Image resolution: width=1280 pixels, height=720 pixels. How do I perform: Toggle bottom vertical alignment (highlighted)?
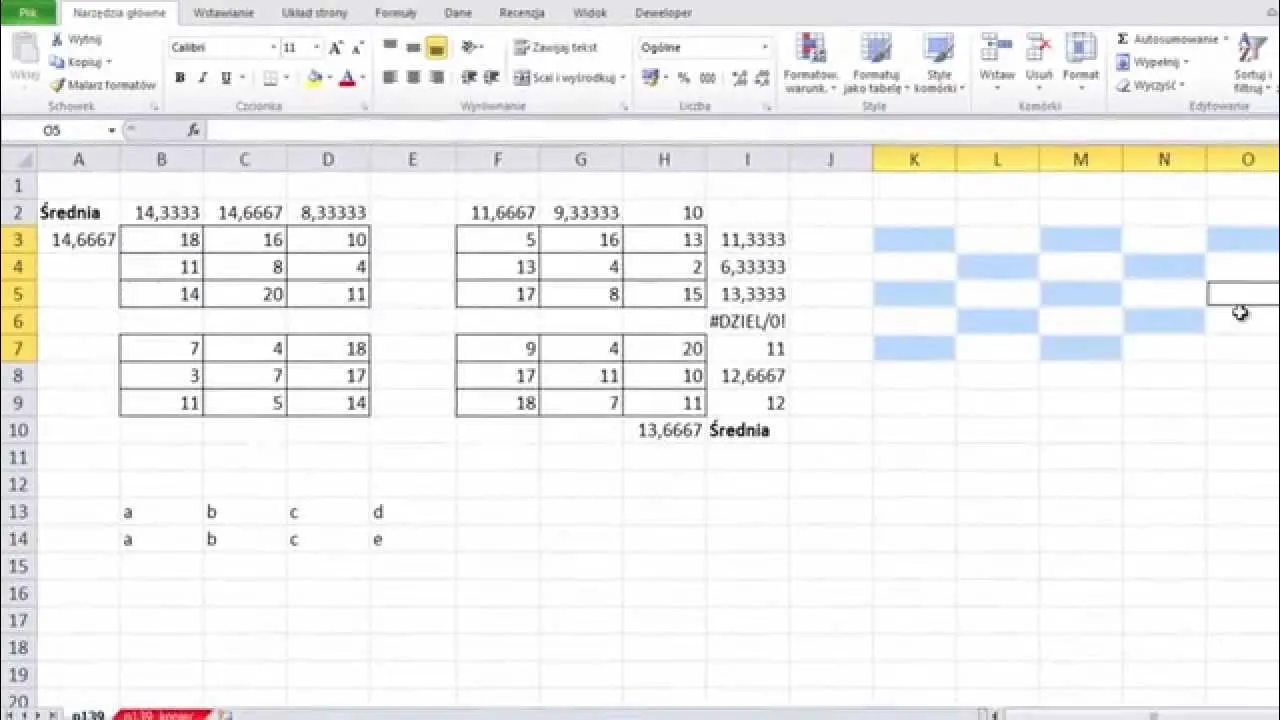(436, 47)
